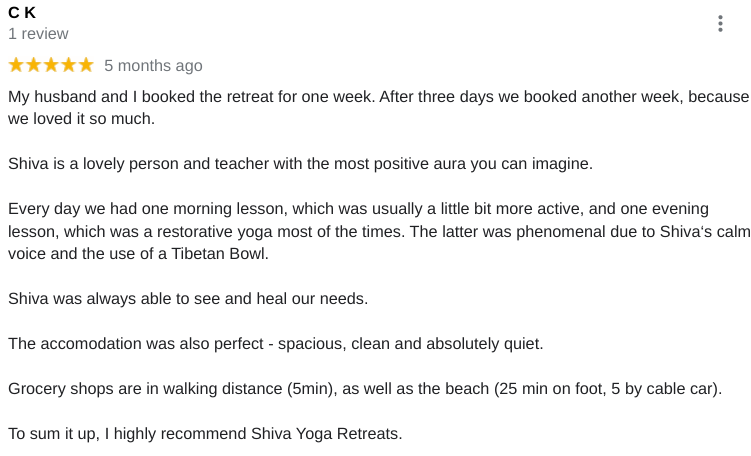Click 'Shiva was always able to see' sentence

pos(188,298)
